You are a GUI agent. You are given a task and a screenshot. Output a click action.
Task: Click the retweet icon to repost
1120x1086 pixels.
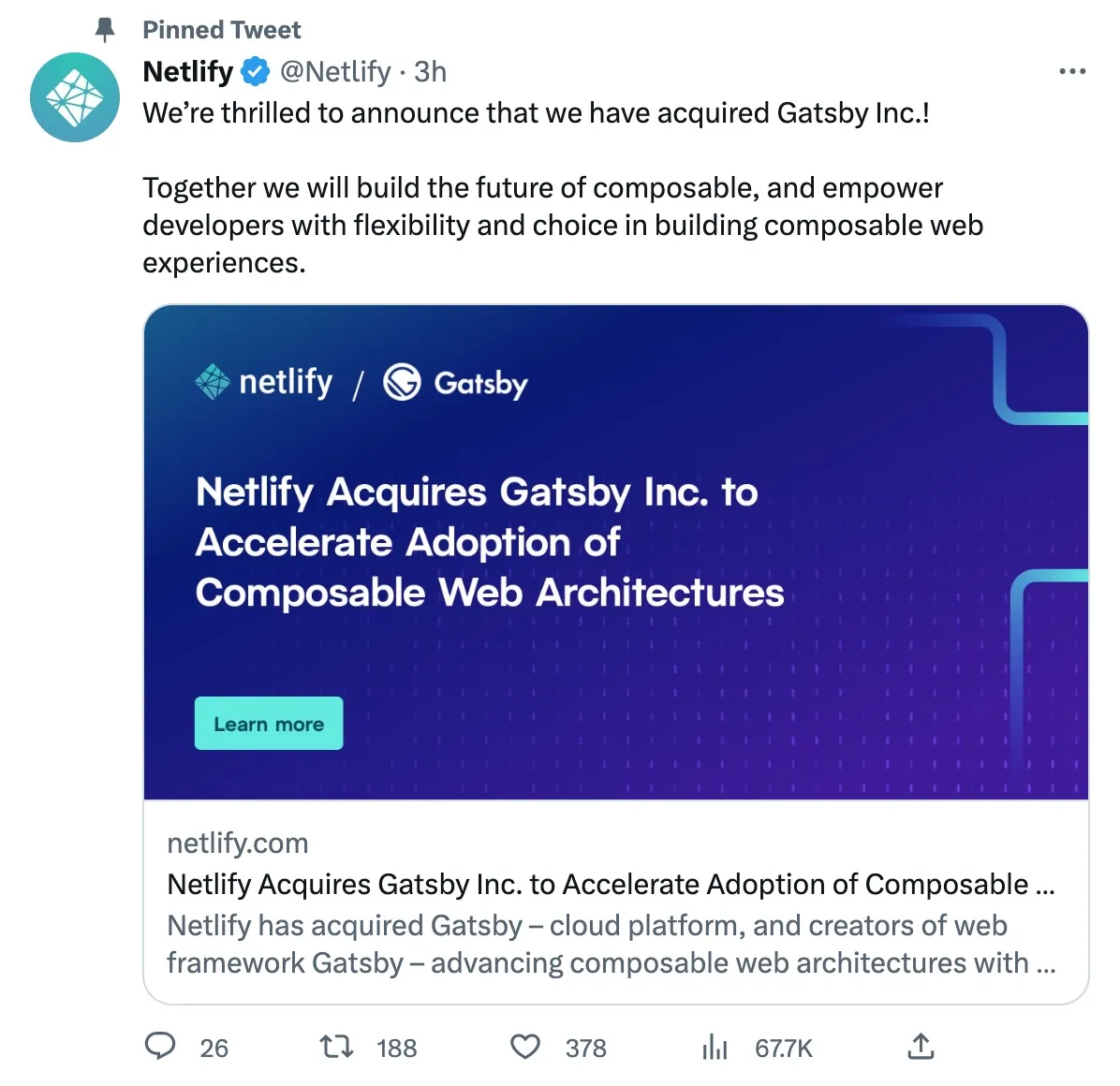(x=335, y=1048)
